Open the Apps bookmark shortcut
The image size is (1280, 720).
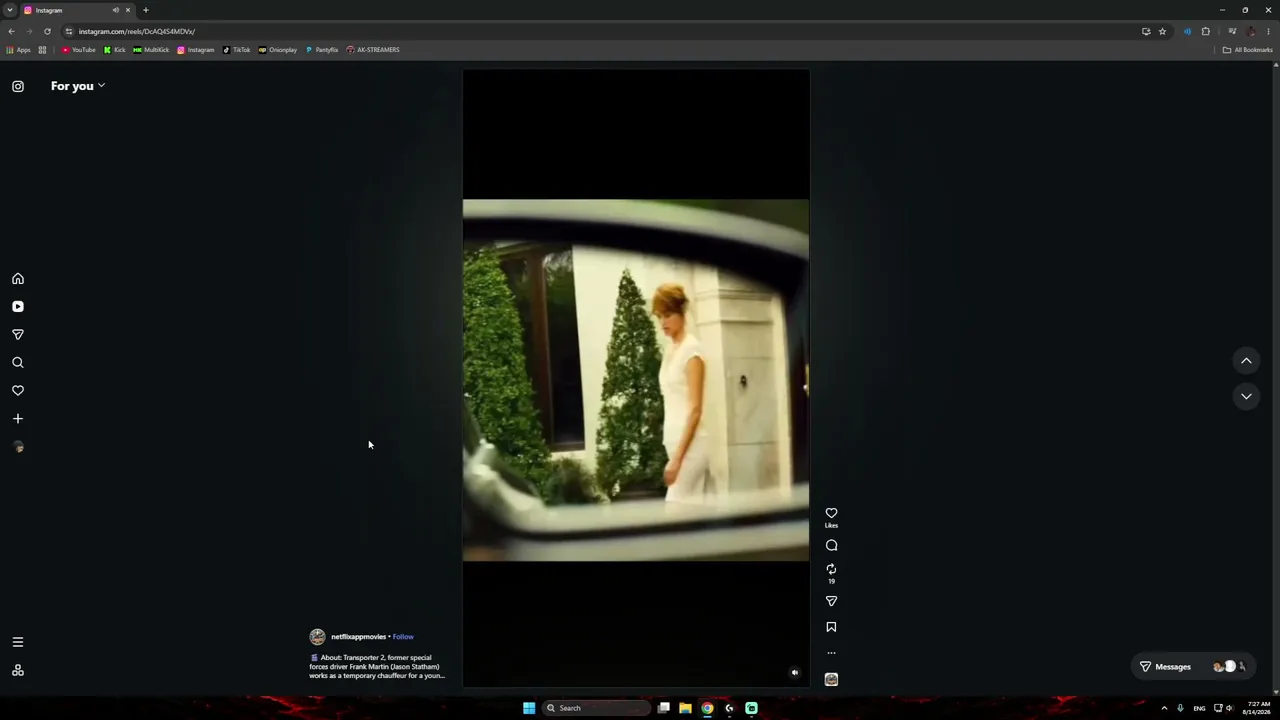(19, 50)
